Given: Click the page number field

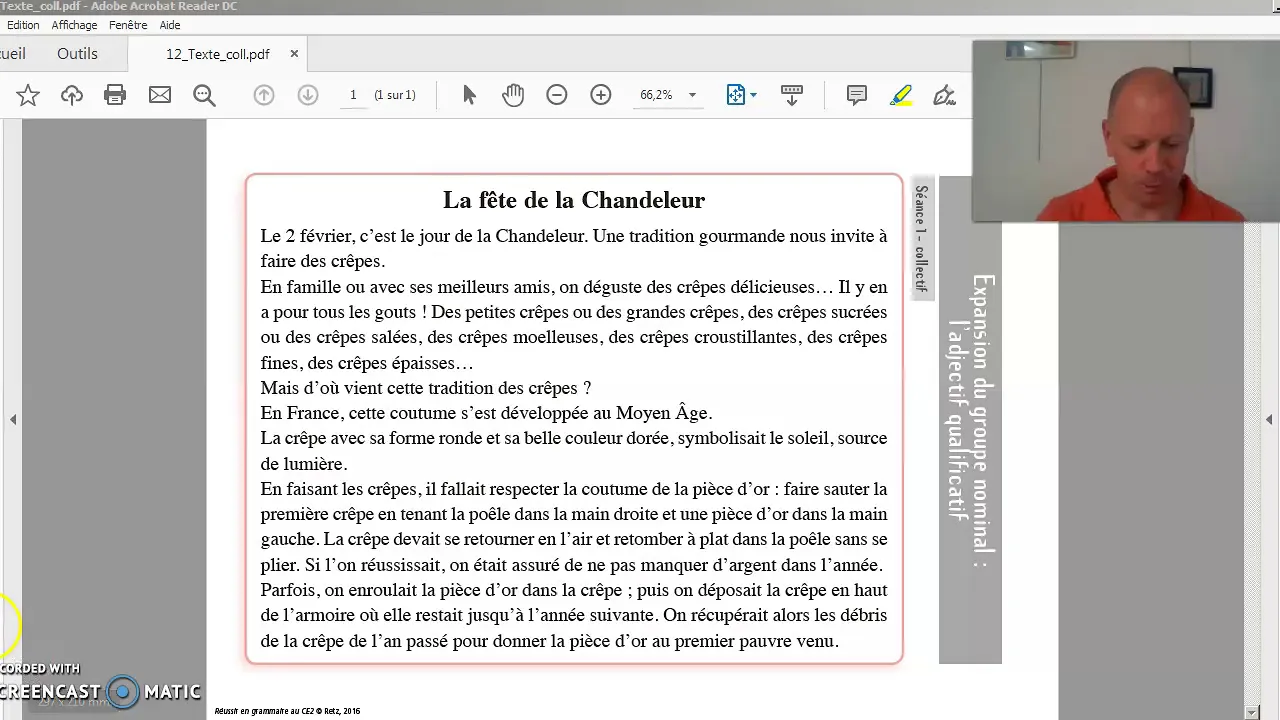Looking at the screenshot, I should (353, 95).
